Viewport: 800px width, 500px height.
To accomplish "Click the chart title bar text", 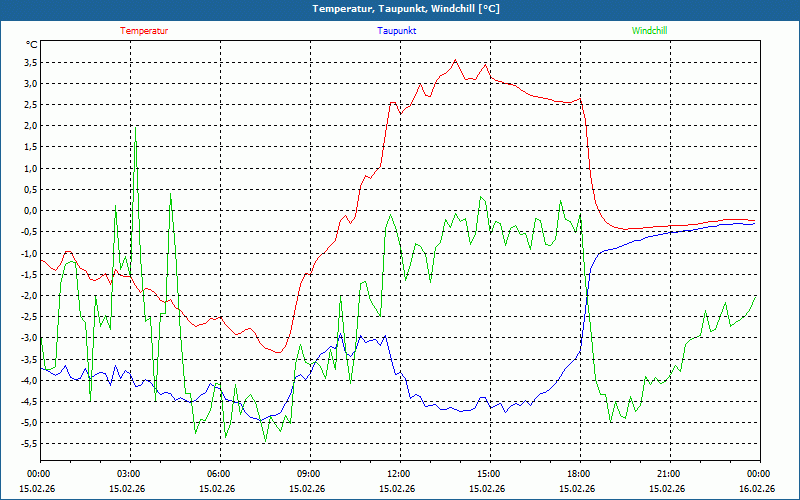I will click(400, 9).
